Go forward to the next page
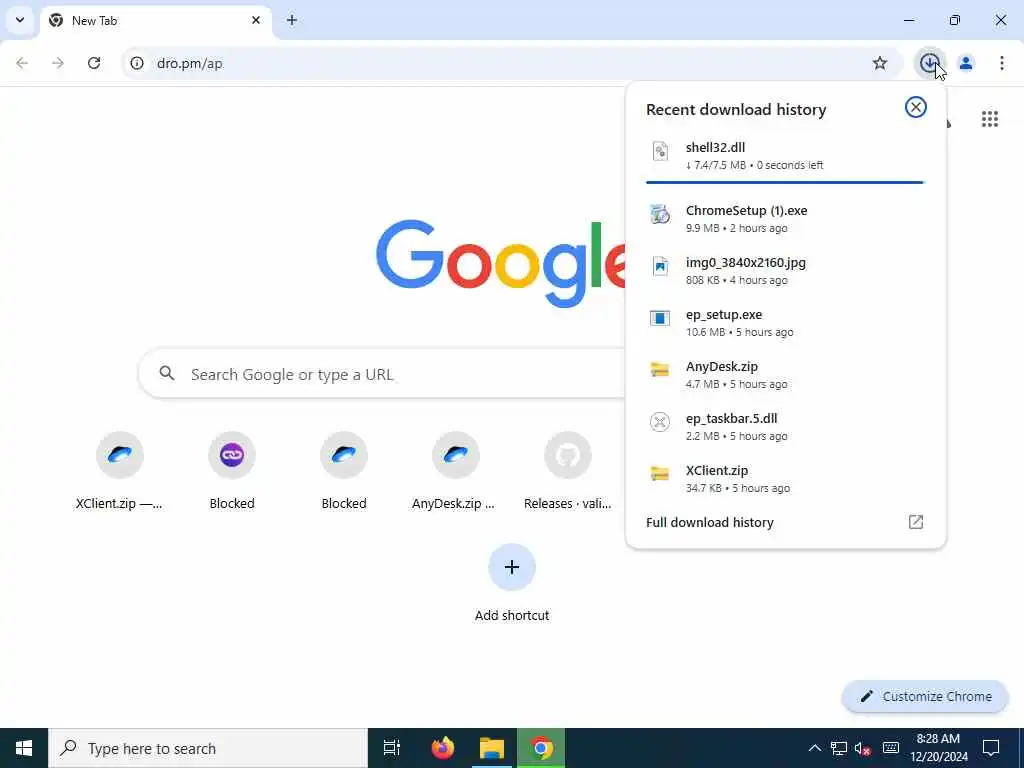 [58, 63]
